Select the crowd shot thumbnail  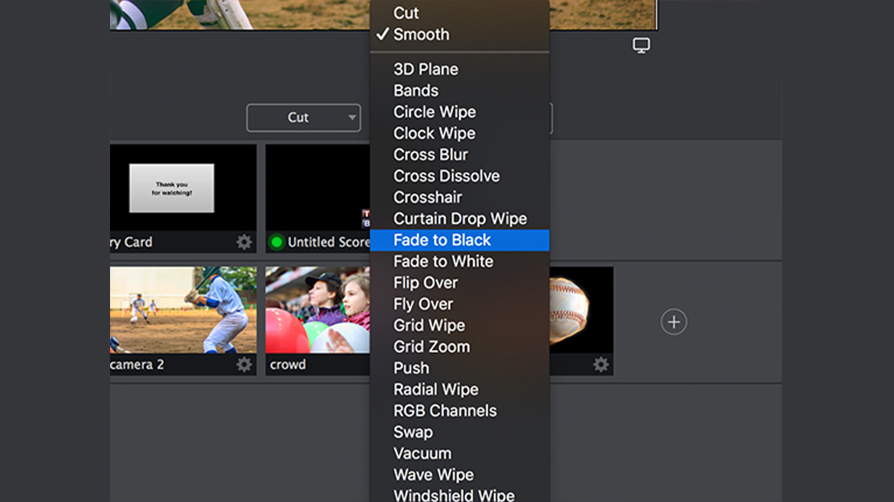(318, 310)
